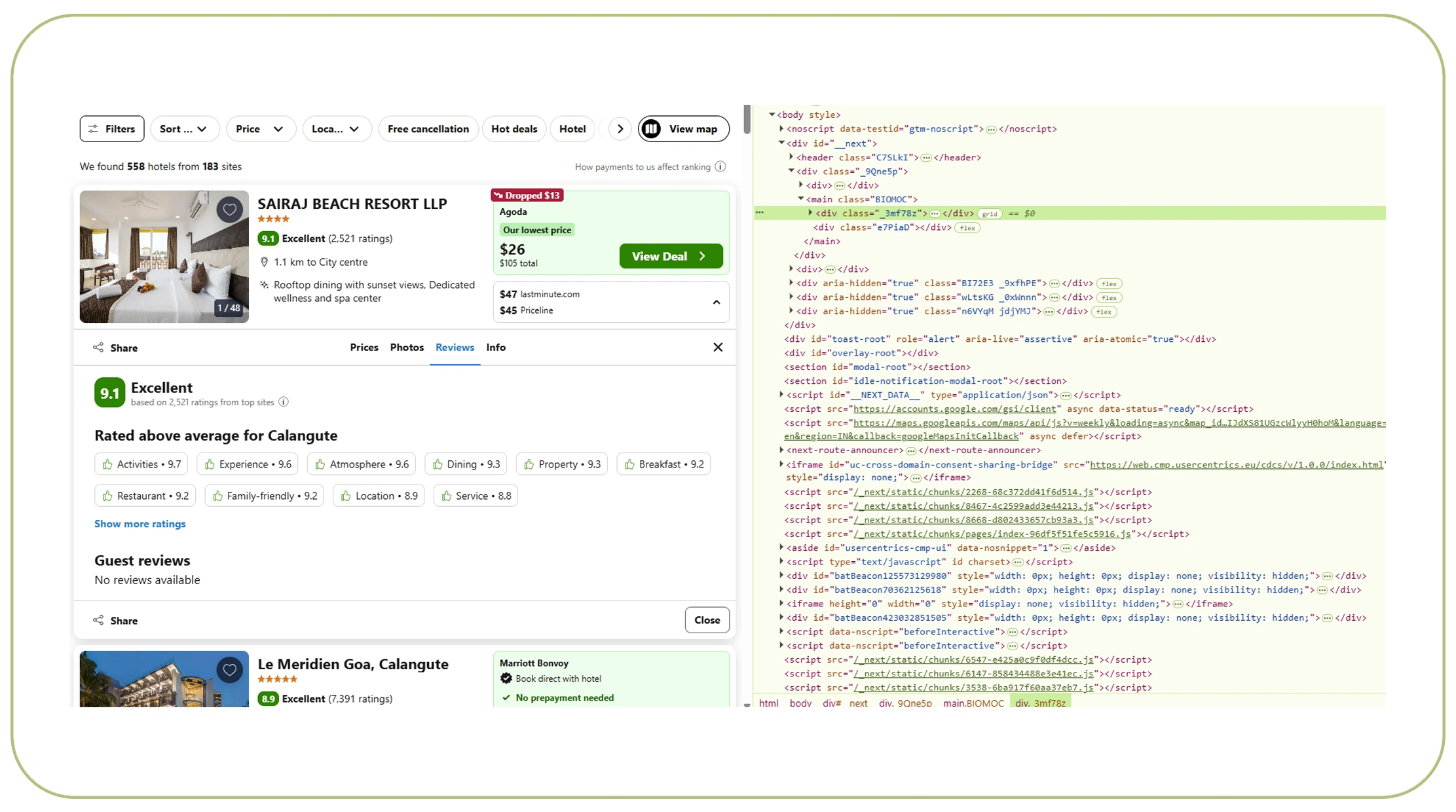This screenshot has height=812, width=1456.
Task: Click the Dropped $13 price badge
Action: (x=527, y=195)
